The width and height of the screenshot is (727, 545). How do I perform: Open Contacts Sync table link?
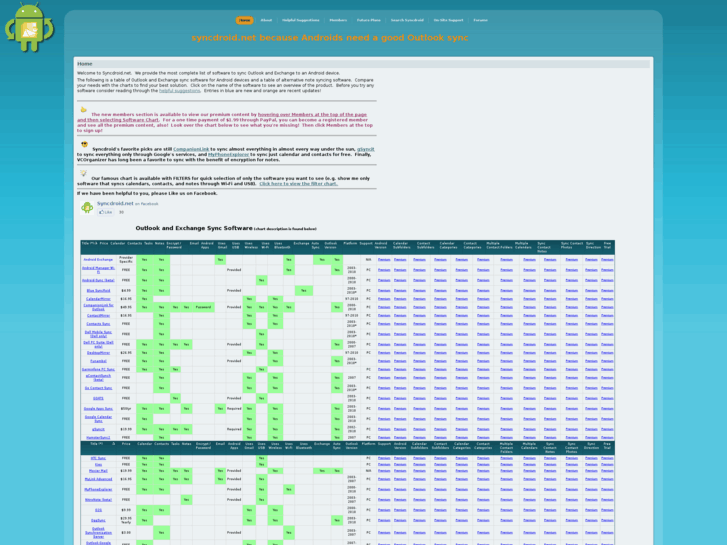click(x=98, y=324)
